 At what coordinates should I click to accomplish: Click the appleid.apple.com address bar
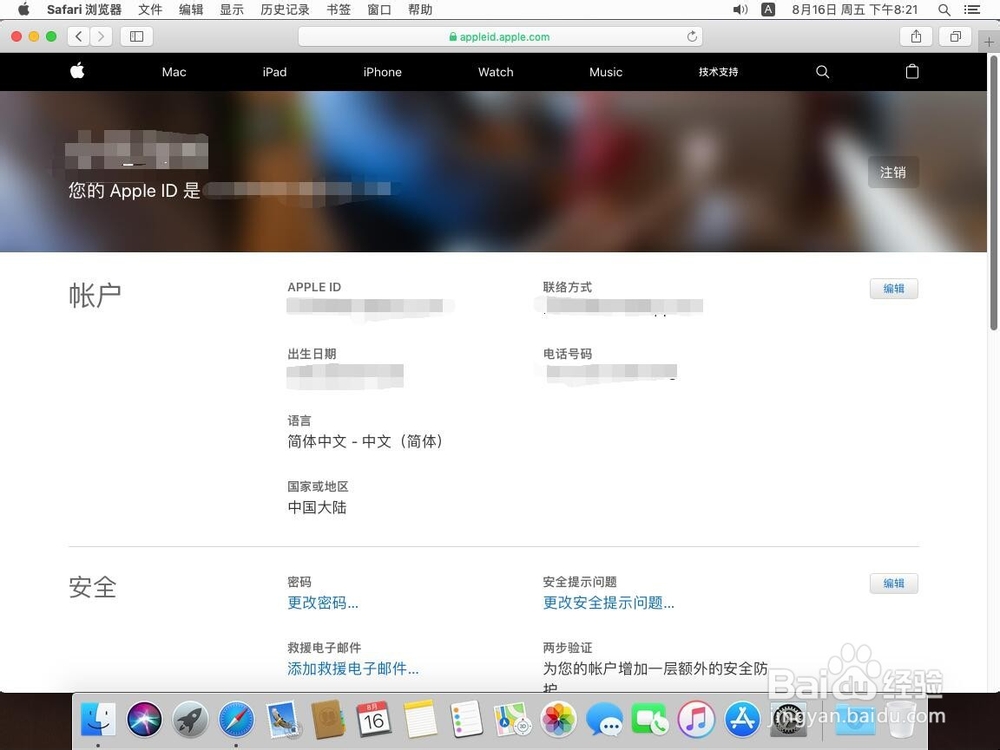tap(500, 36)
